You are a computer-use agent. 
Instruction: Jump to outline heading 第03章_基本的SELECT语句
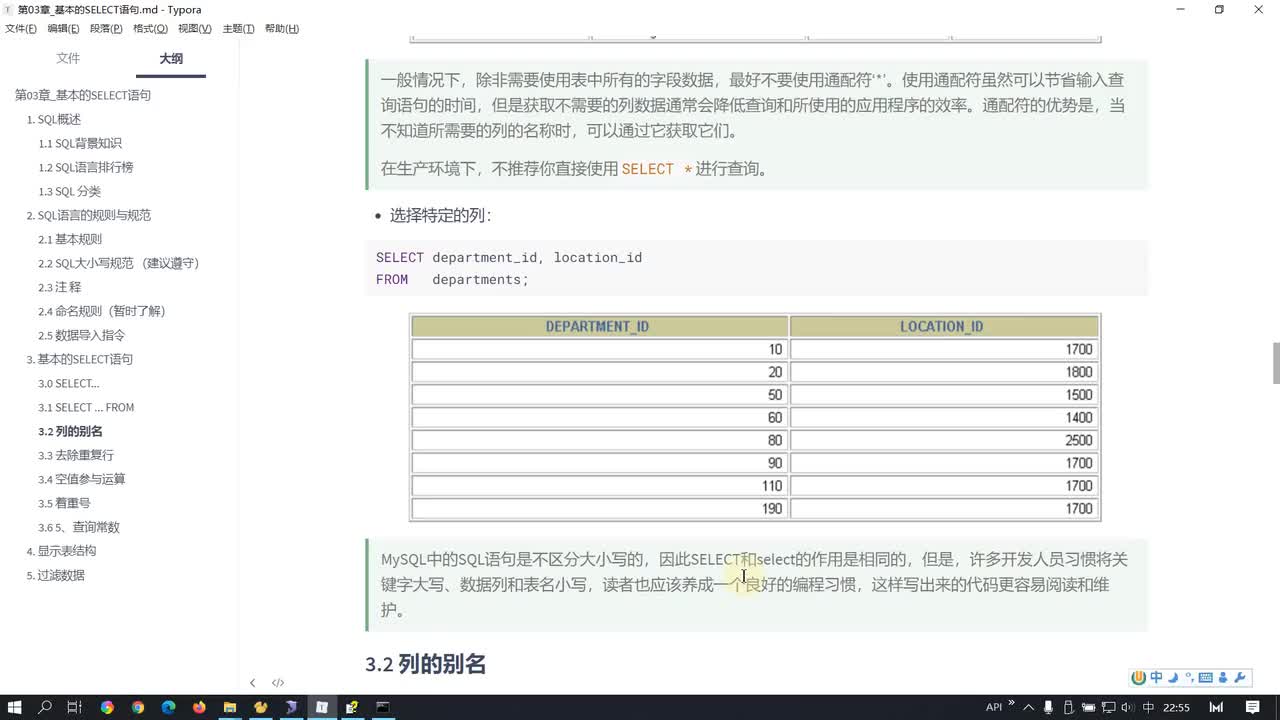83,95
